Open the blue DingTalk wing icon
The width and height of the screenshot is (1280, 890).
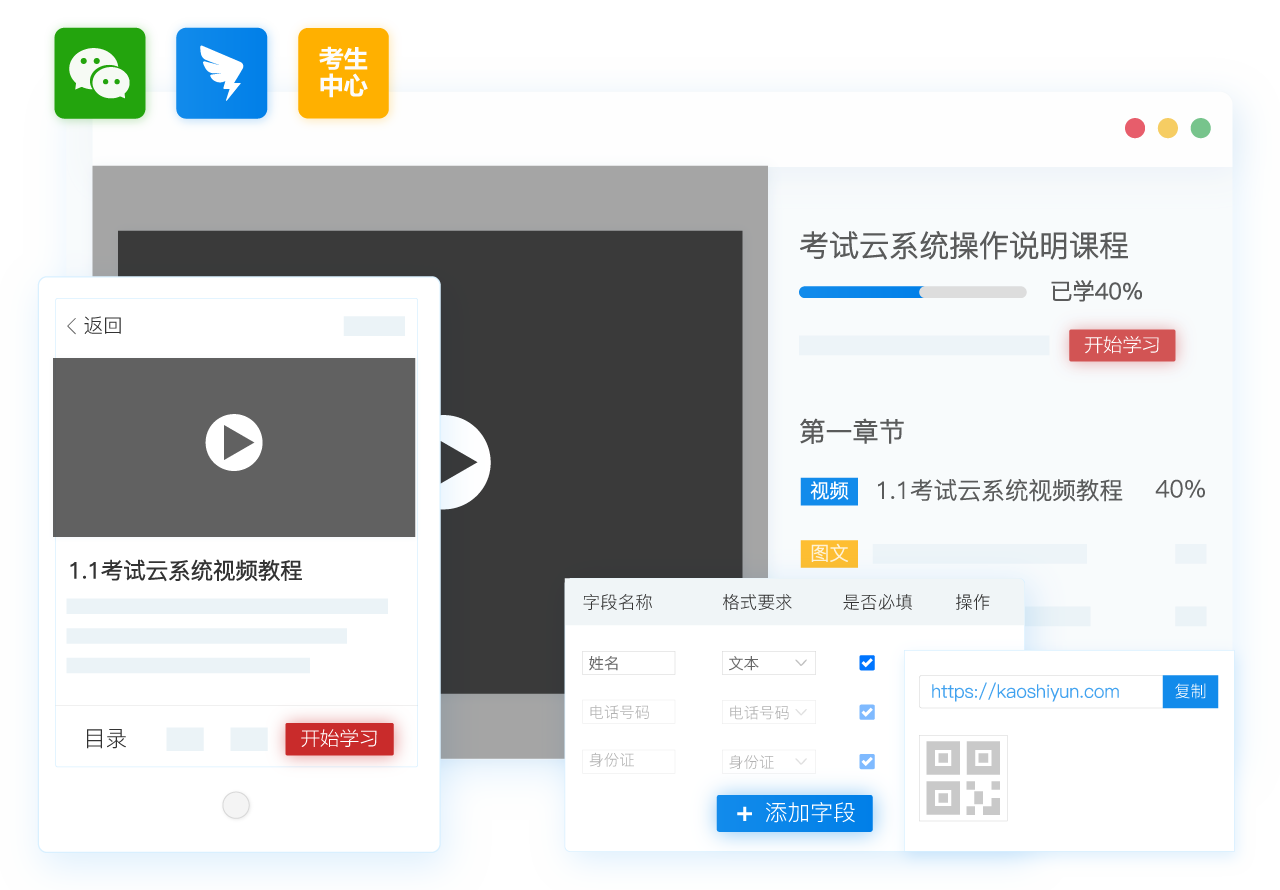222,73
